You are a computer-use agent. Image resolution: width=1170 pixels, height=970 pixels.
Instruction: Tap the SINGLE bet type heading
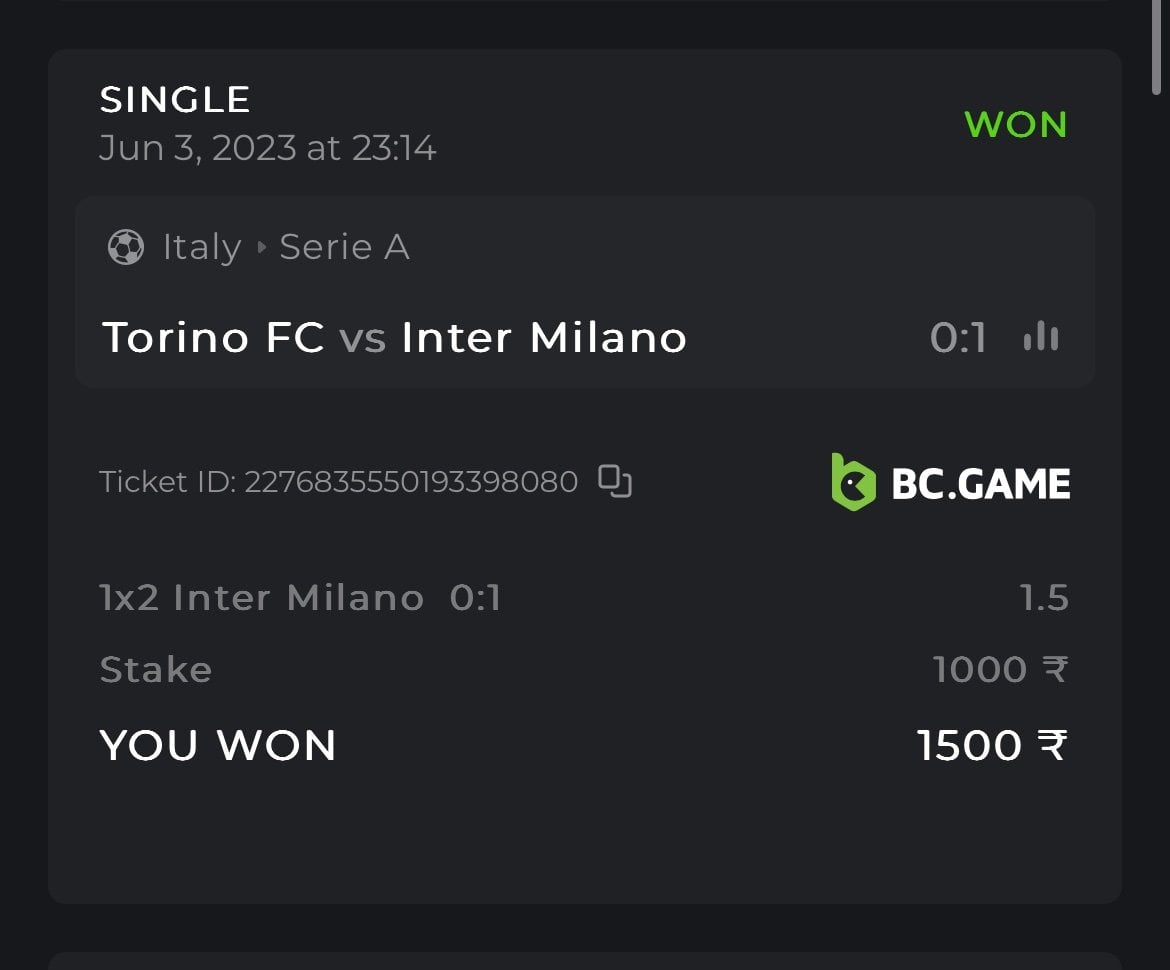click(x=175, y=100)
